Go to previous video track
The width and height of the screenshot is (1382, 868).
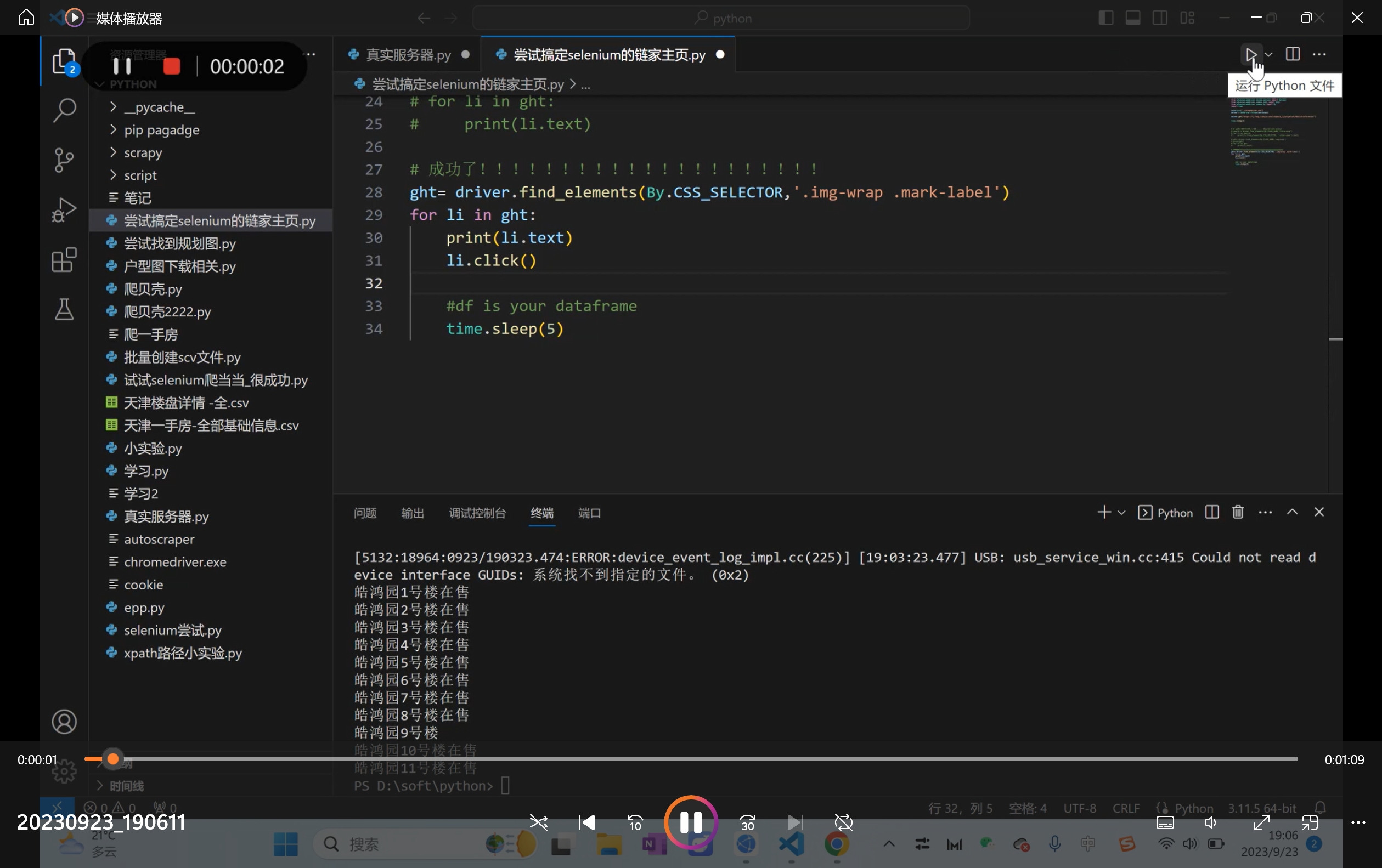coord(586,822)
